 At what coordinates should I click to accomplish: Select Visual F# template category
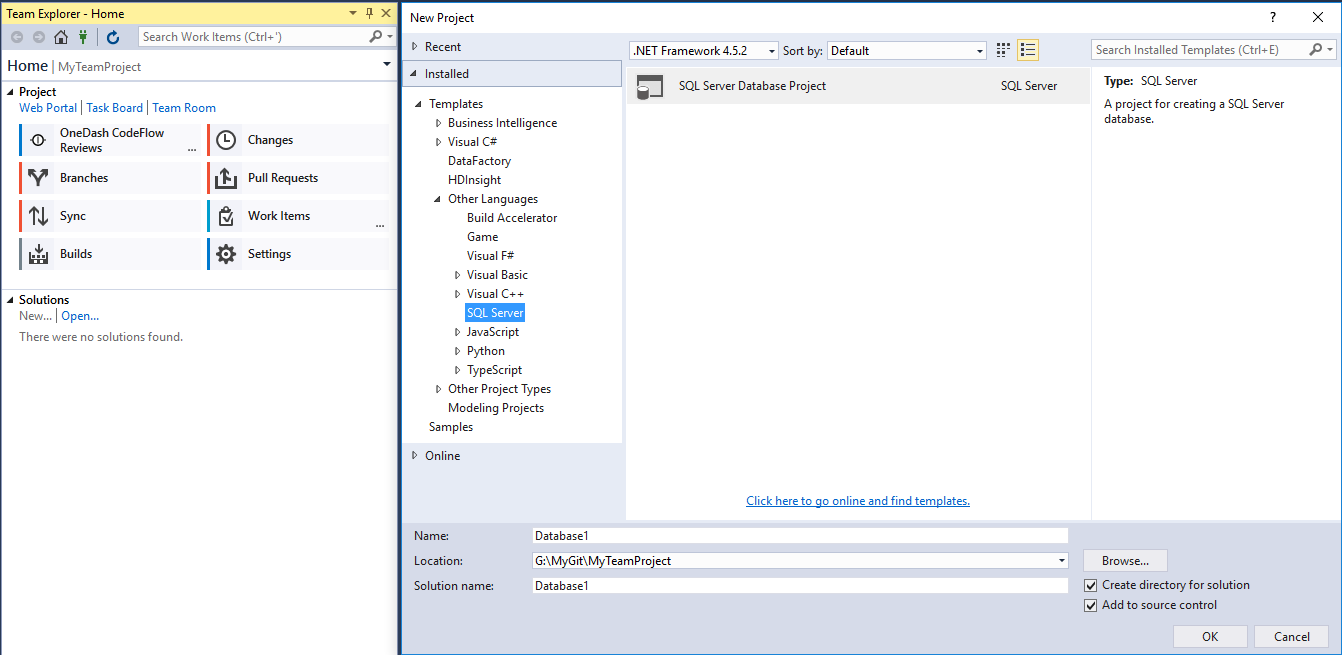pyautogui.click(x=490, y=256)
